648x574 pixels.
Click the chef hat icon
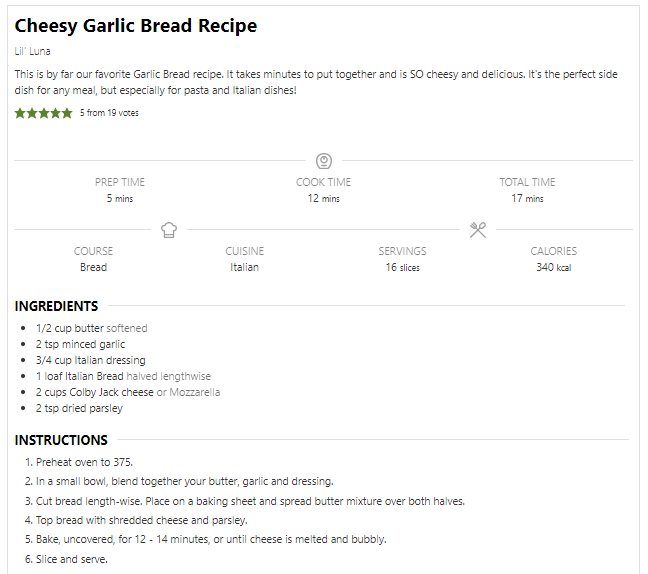pyautogui.click(x=169, y=230)
